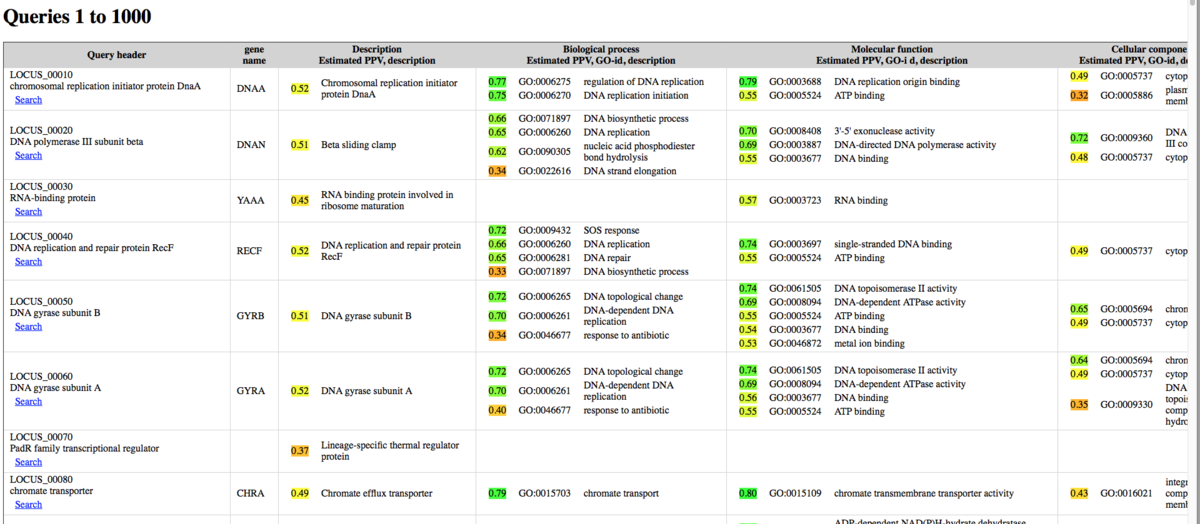The width and height of the screenshot is (1200, 524).
Task: Click the GO:0006270 identifier
Action: 544,96
